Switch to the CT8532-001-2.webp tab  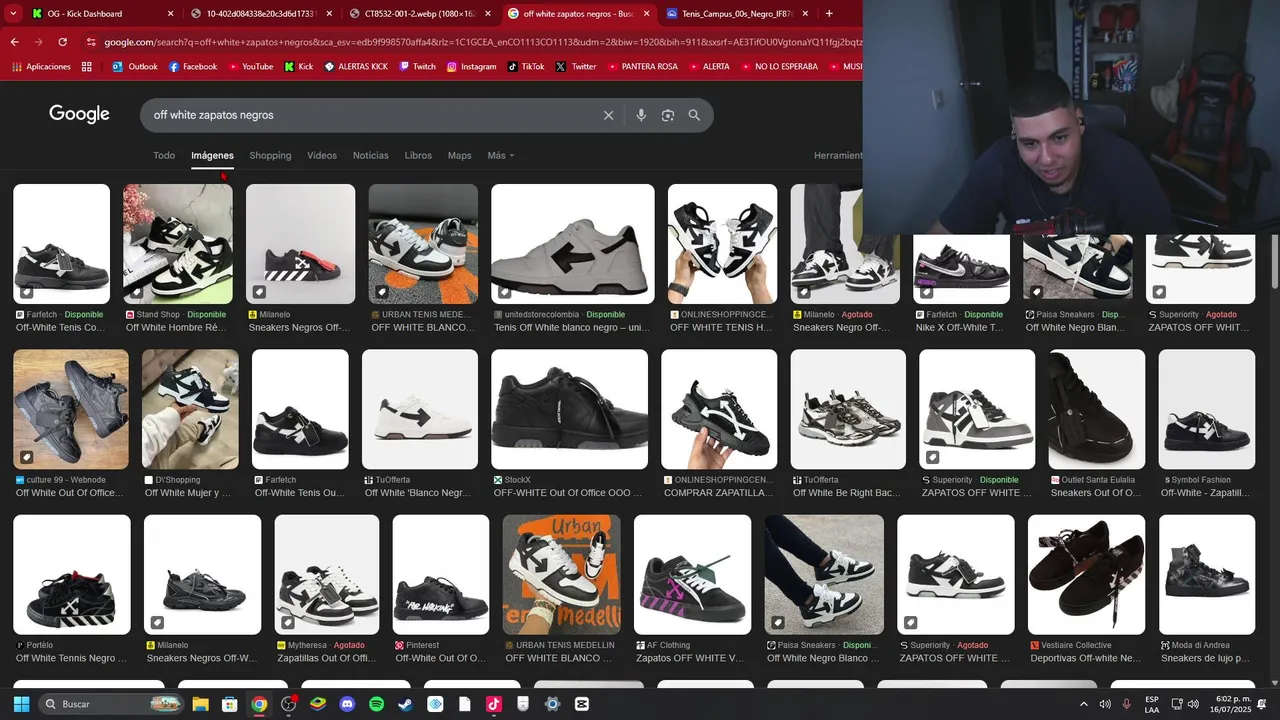pyautogui.click(x=418, y=13)
